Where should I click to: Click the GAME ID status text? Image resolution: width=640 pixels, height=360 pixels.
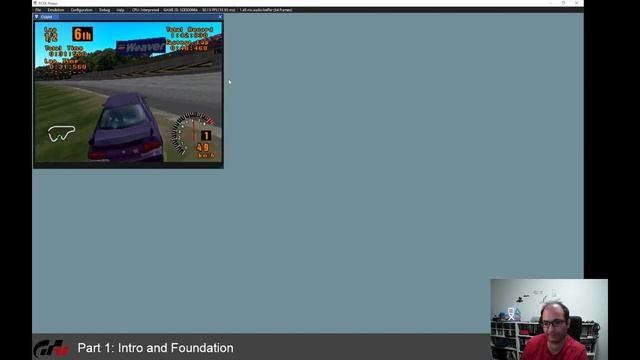(180, 10)
